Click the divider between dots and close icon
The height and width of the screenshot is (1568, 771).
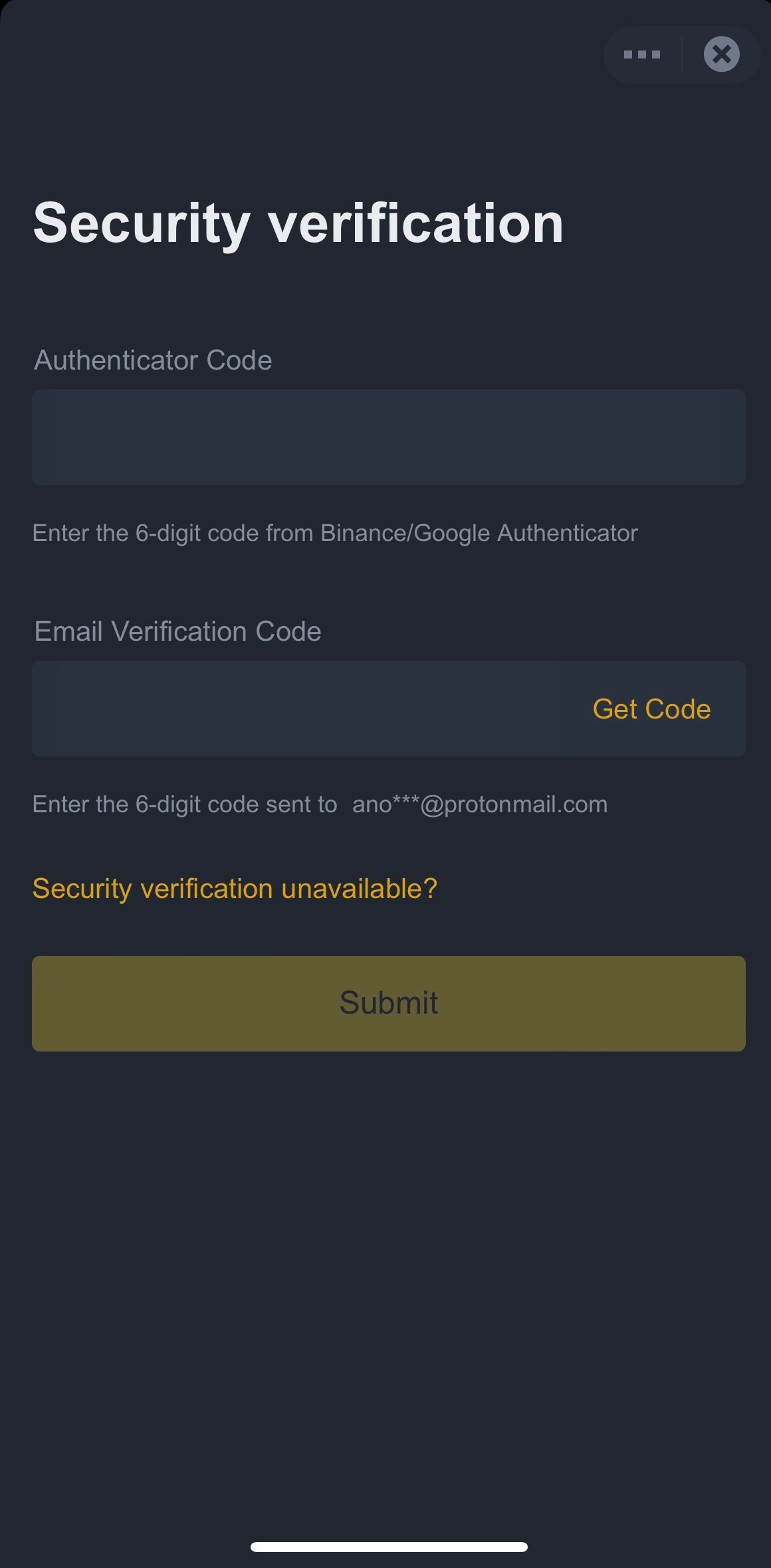coord(682,55)
